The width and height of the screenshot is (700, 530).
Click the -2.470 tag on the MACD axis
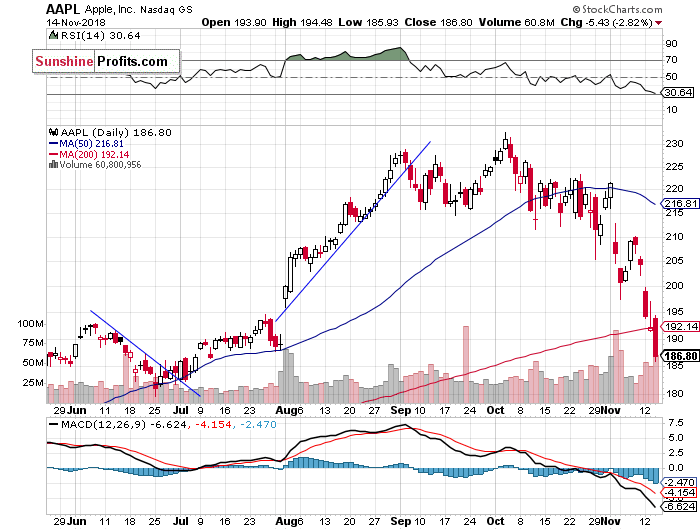tap(679, 482)
